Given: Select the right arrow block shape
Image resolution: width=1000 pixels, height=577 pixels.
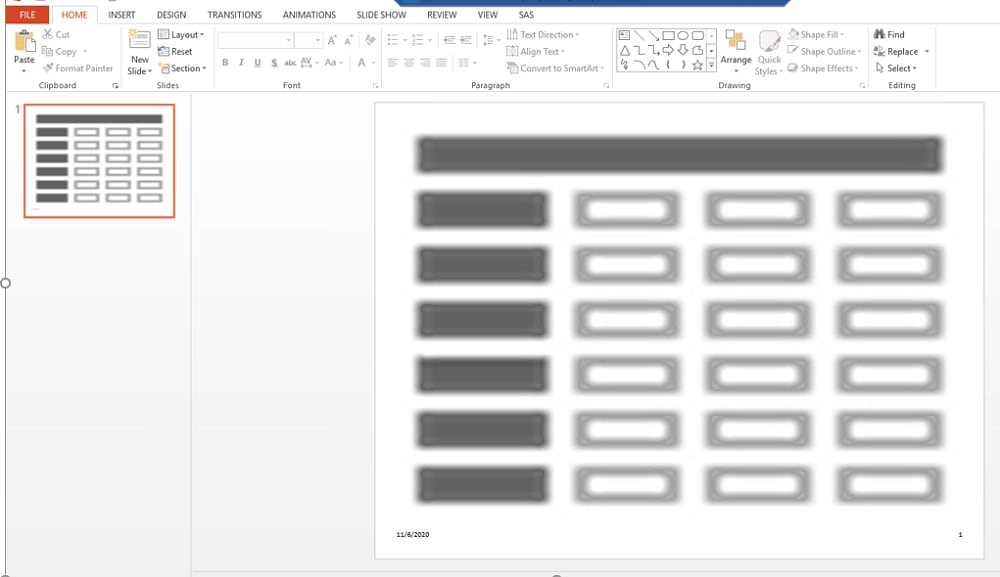Looking at the screenshot, I should (x=668, y=50).
